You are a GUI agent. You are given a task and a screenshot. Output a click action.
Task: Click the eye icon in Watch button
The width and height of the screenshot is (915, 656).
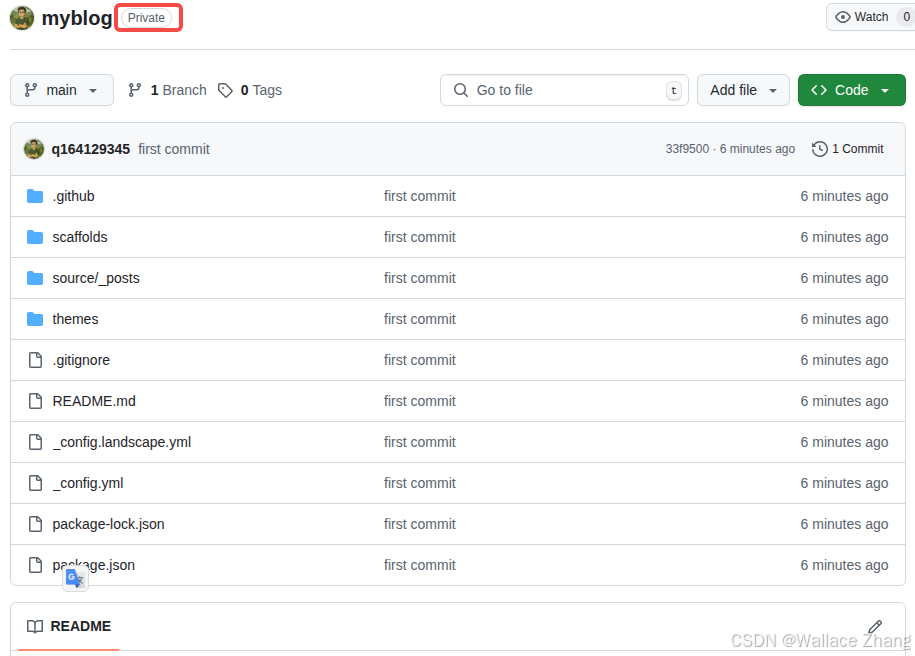(x=843, y=17)
